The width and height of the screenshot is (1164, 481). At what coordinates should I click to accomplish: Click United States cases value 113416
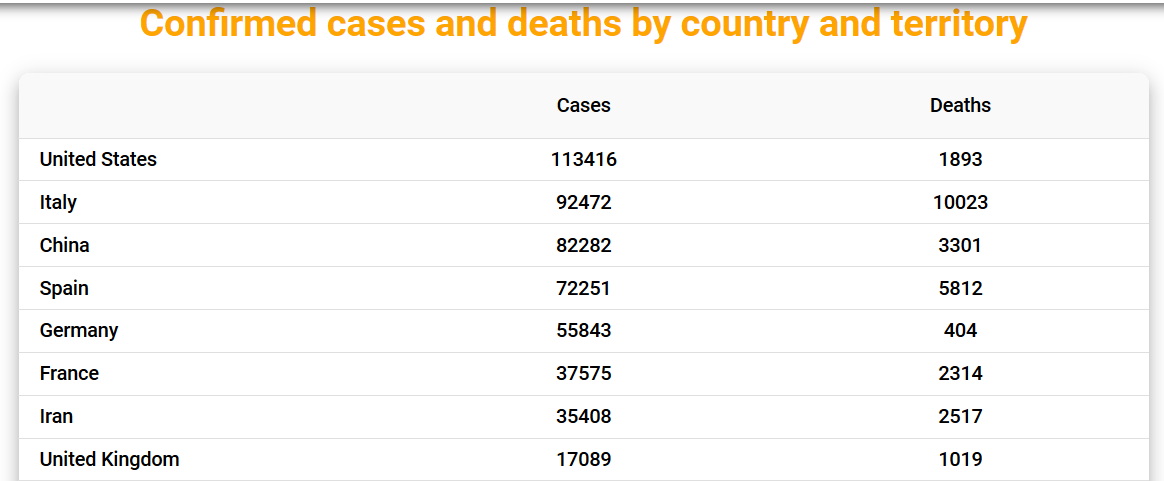583,159
